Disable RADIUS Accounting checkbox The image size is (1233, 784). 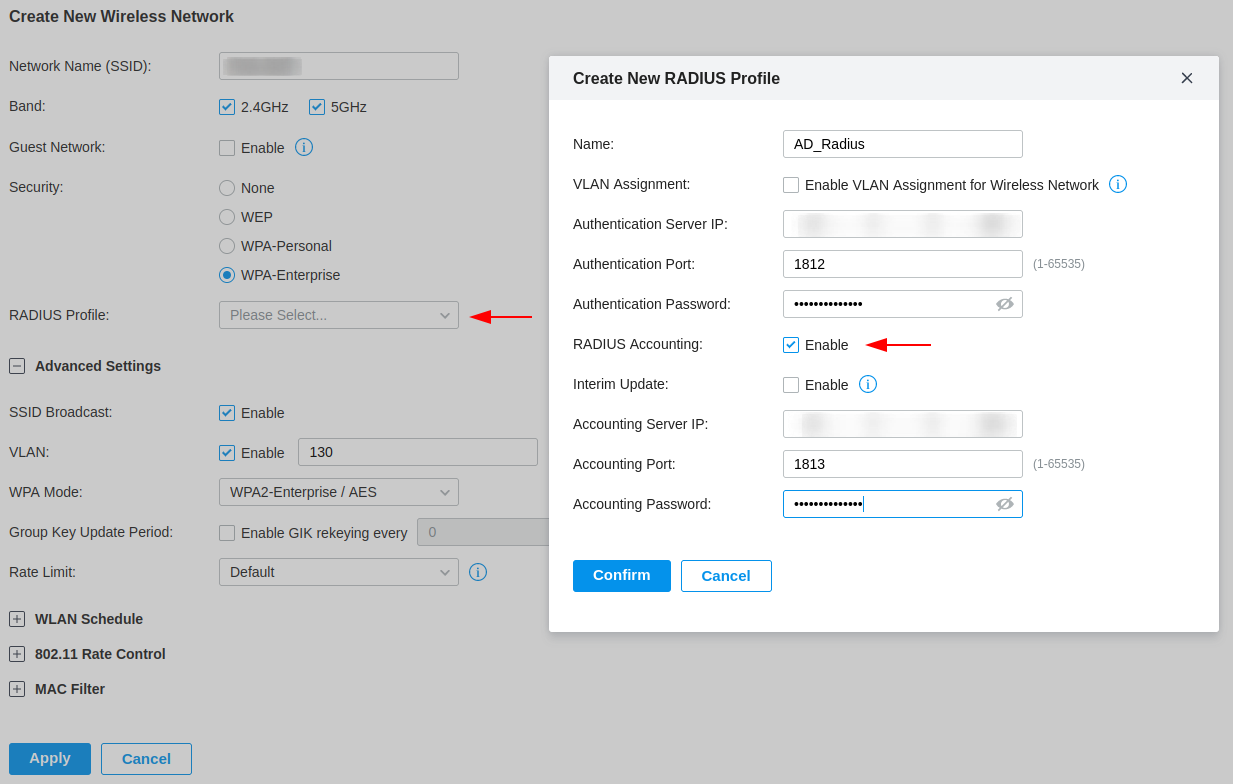coord(791,345)
